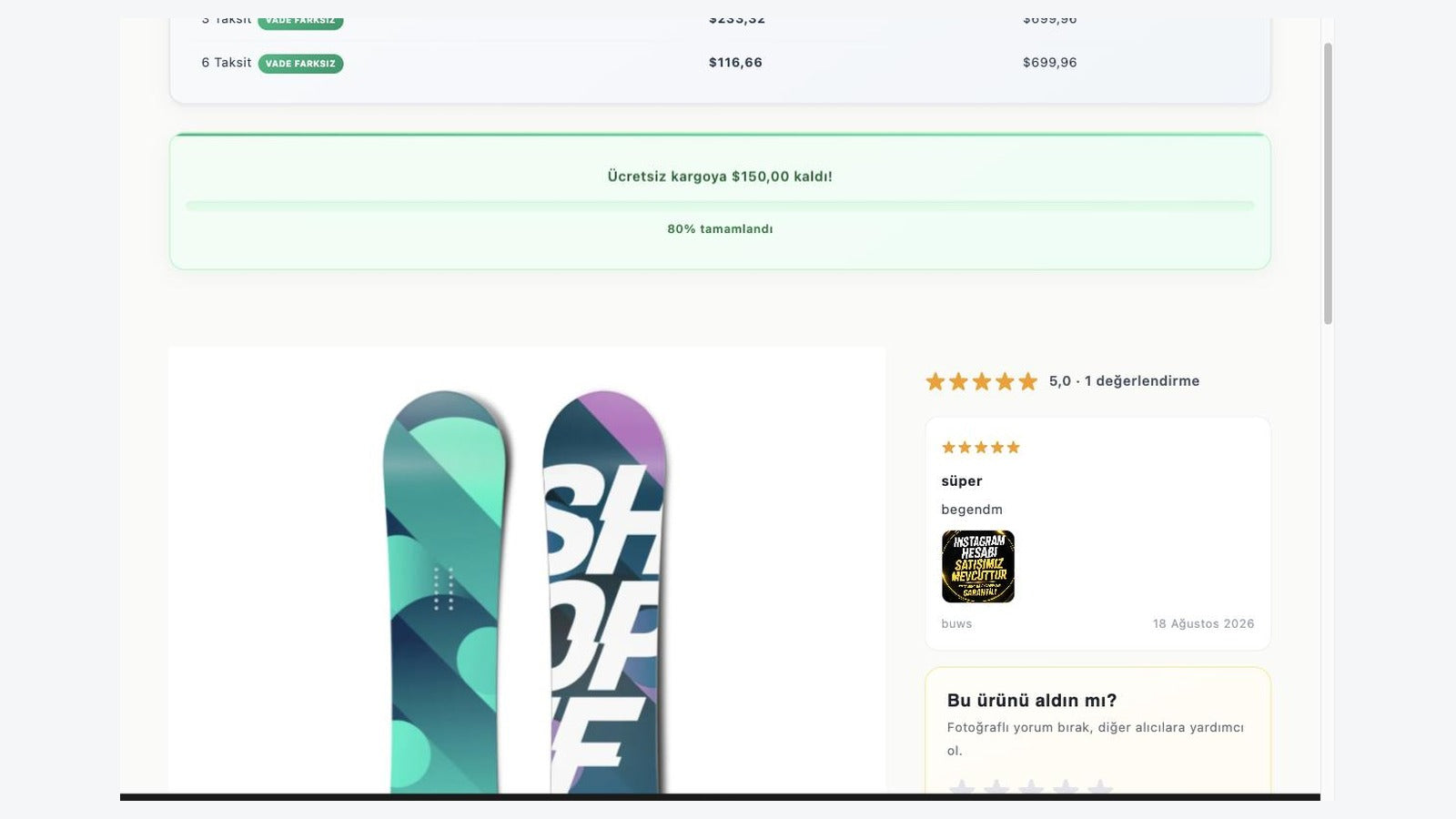Click the review title süper
The height and width of the screenshot is (819, 1456).
(962, 480)
